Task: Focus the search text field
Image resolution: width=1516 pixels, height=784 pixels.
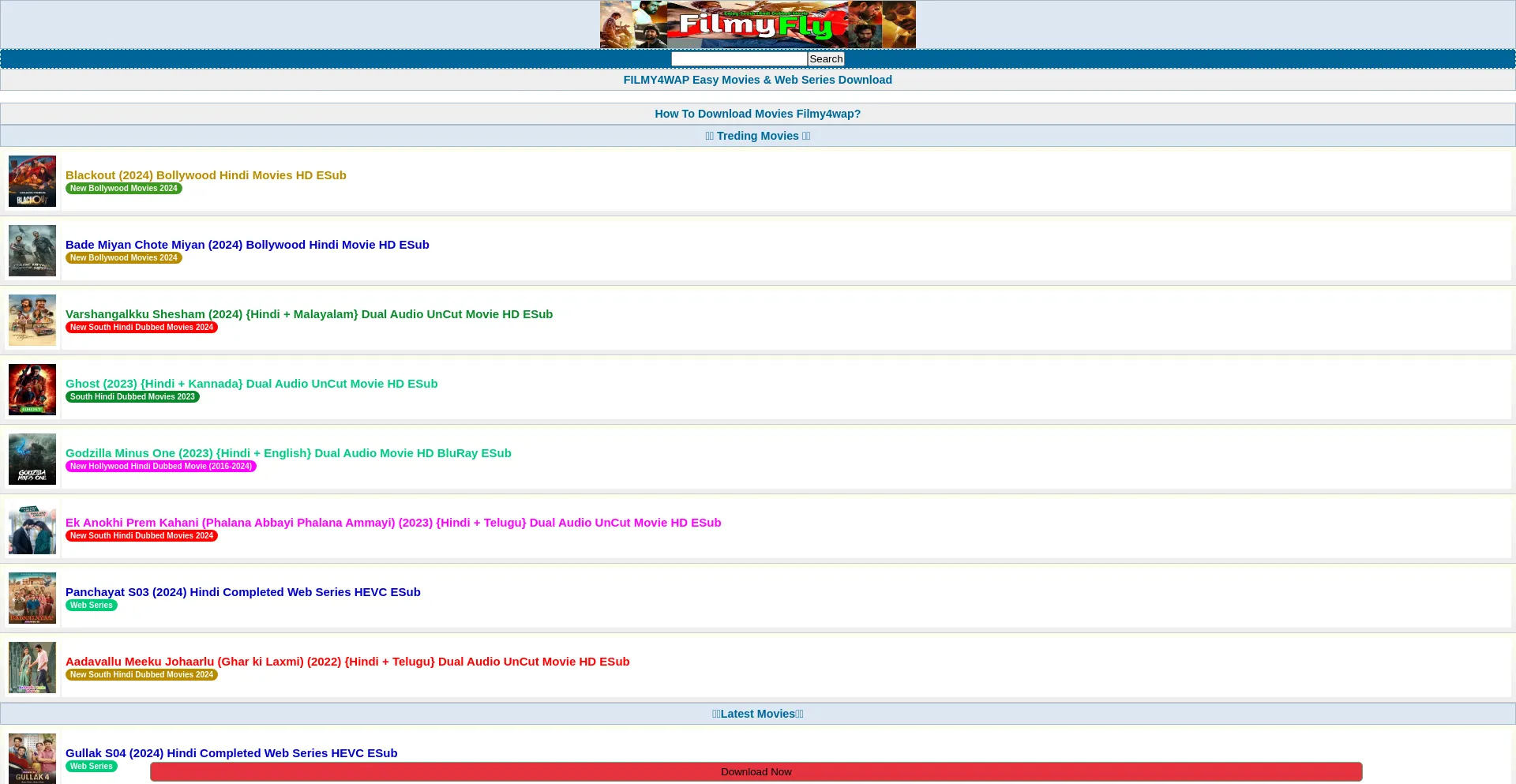Action: click(739, 59)
